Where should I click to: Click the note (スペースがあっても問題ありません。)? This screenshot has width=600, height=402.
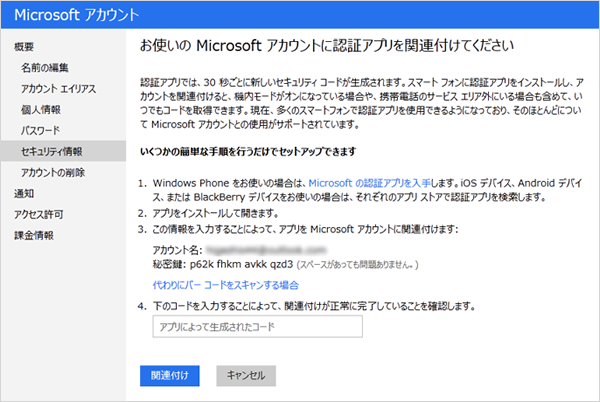click(x=357, y=265)
